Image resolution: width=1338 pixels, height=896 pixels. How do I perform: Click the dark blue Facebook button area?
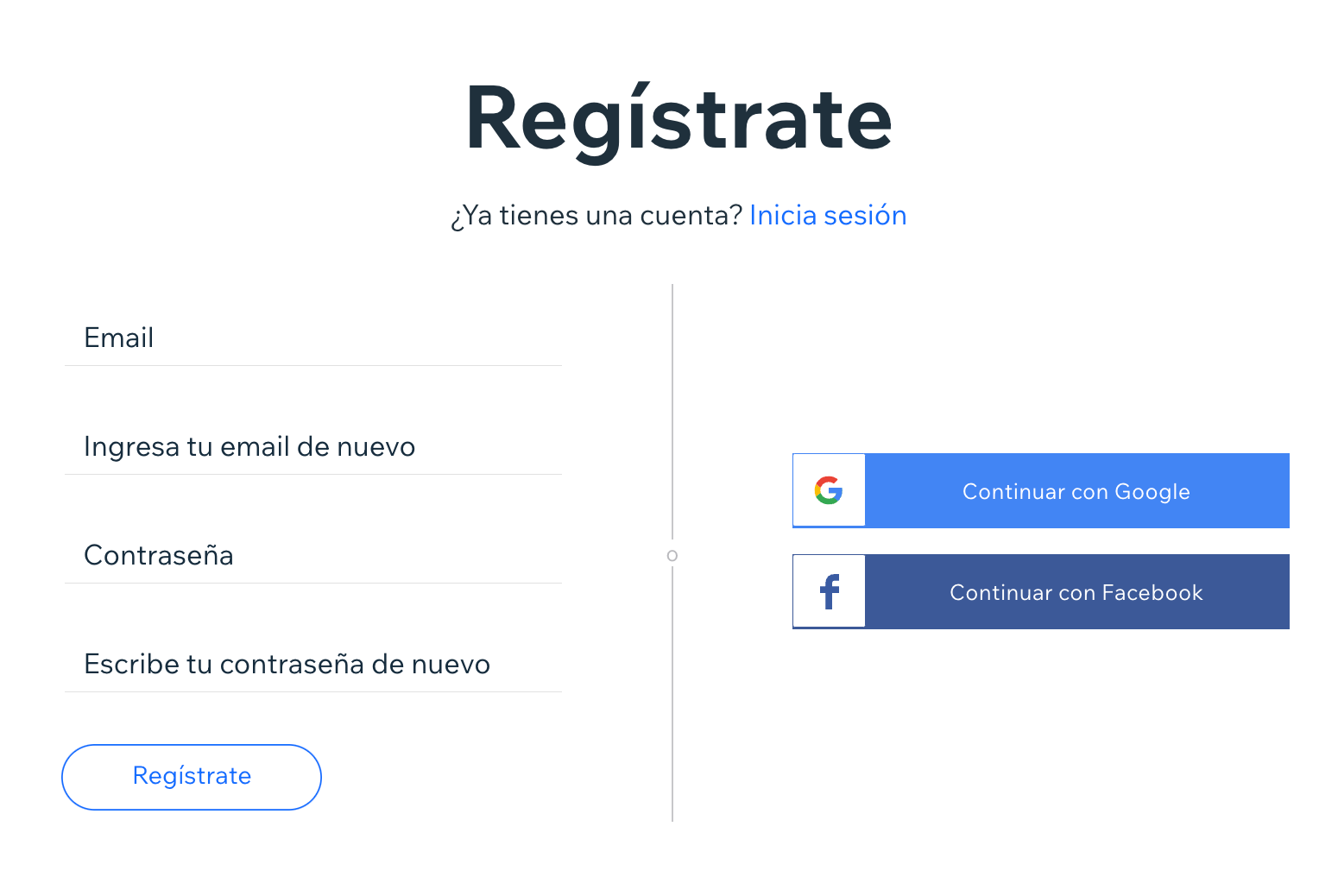coord(1076,591)
